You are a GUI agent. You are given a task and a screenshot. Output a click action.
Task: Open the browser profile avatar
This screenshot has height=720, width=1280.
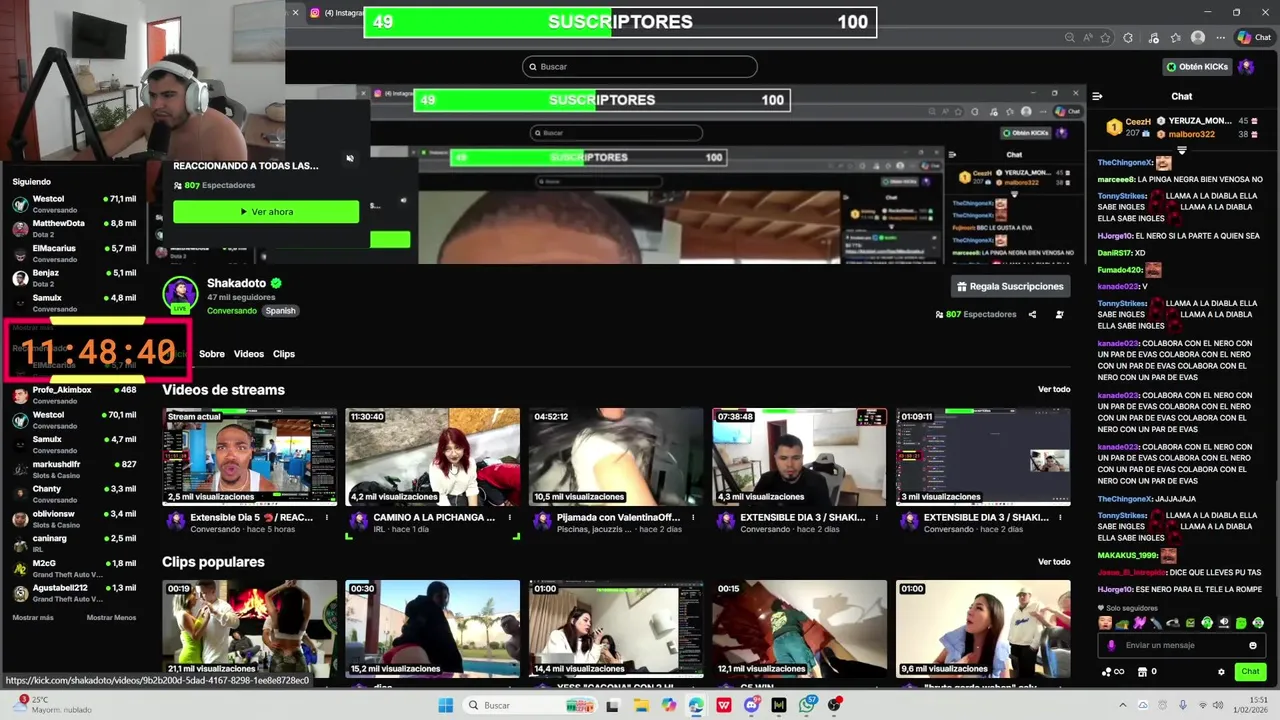(x=1198, y=38)
